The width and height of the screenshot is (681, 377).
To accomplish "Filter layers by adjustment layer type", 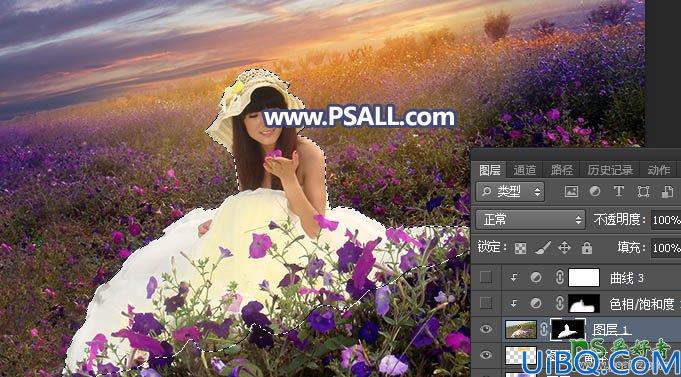I will (x=595, y=192).
